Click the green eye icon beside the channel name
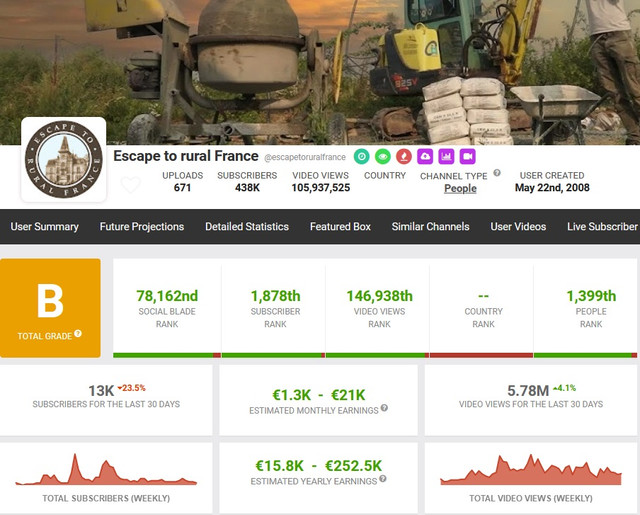The height and width of the screenshot is (515, 640). [383, 156]
